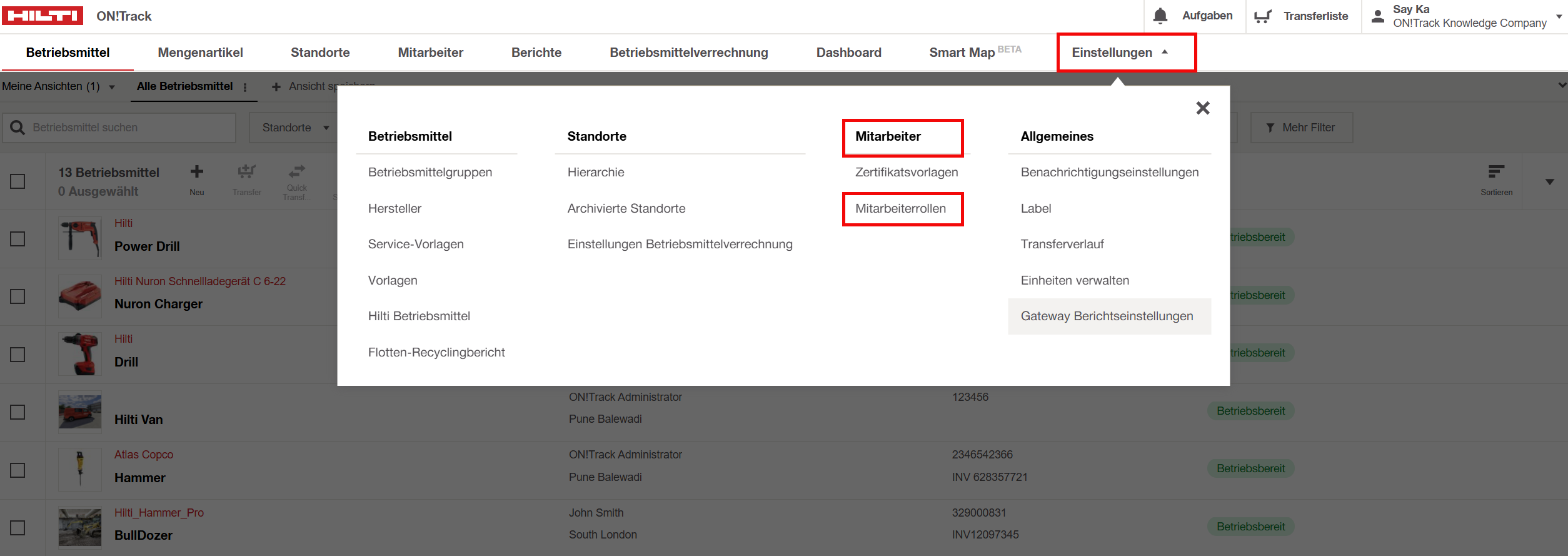Open the BullDozer asset name

143,536
